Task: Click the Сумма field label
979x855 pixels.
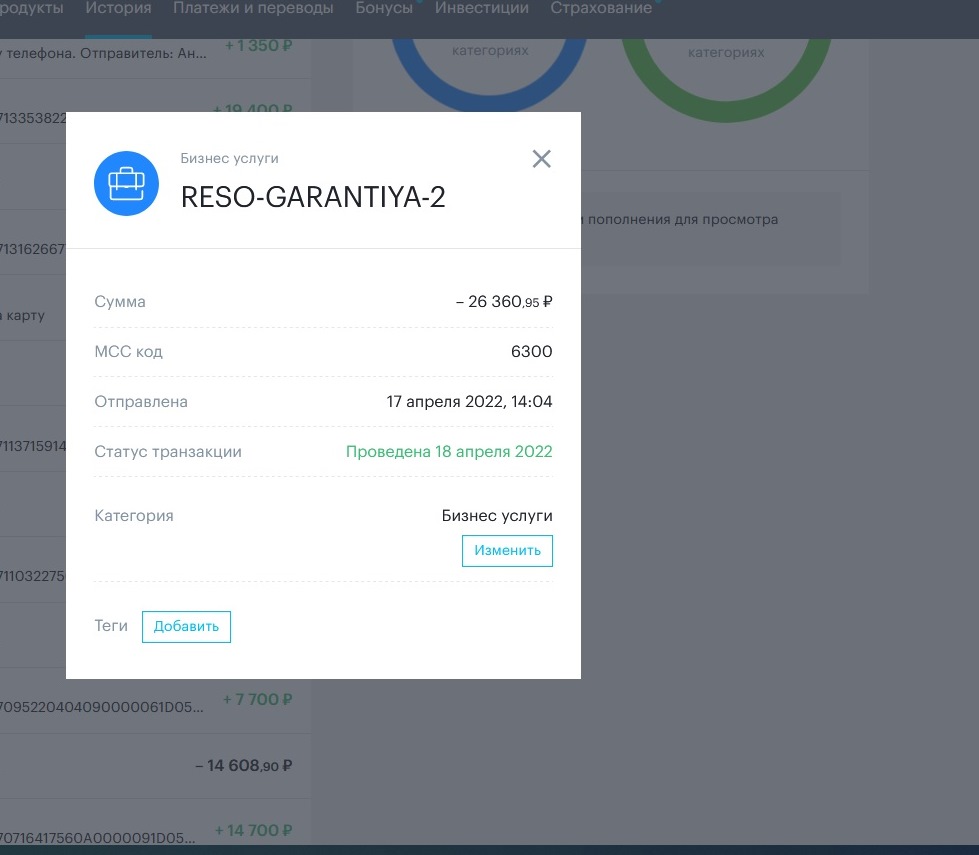Action: point(120,302)
